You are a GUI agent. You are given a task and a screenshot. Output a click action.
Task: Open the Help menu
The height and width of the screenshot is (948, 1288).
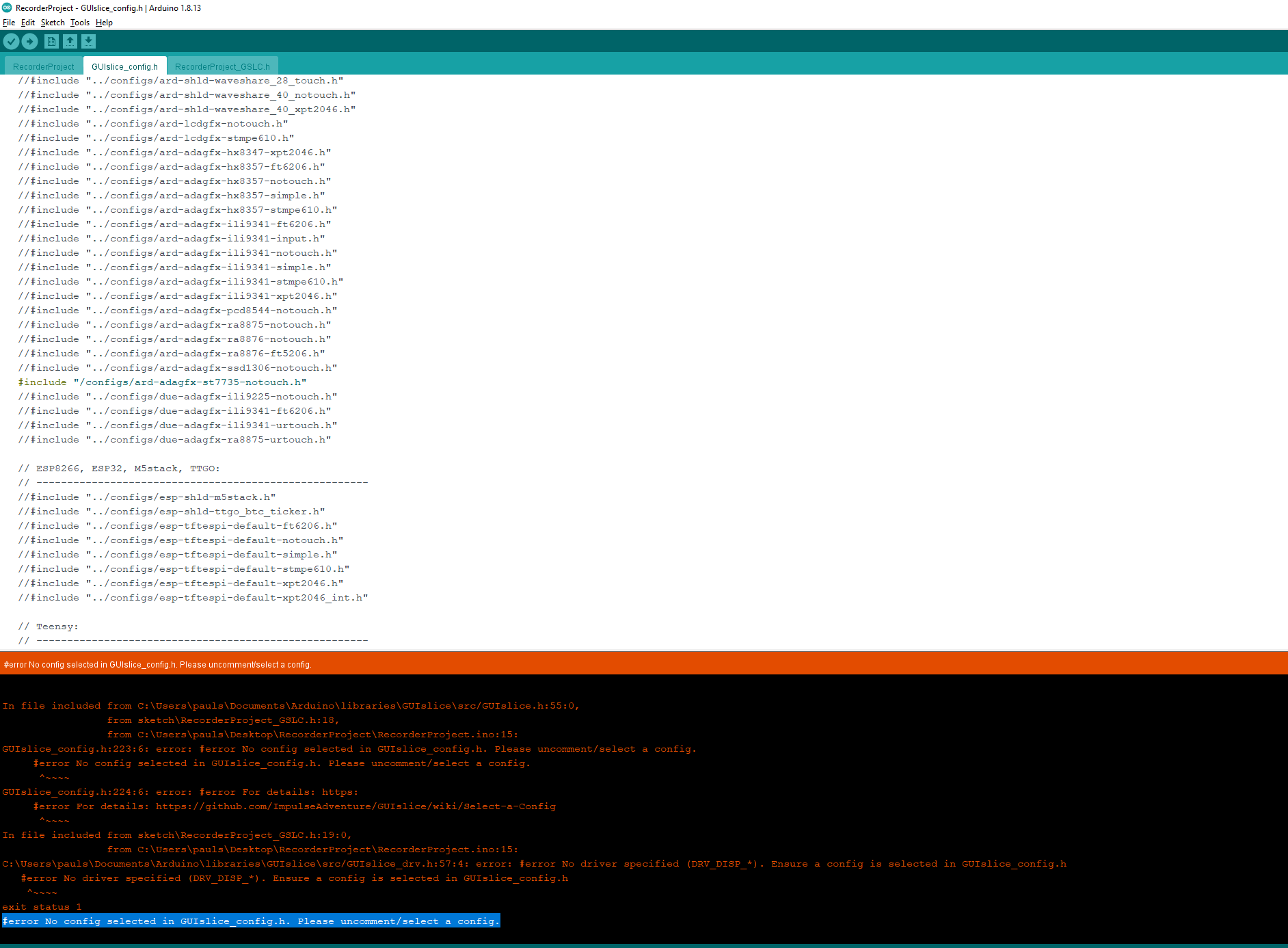pos(104,23)
